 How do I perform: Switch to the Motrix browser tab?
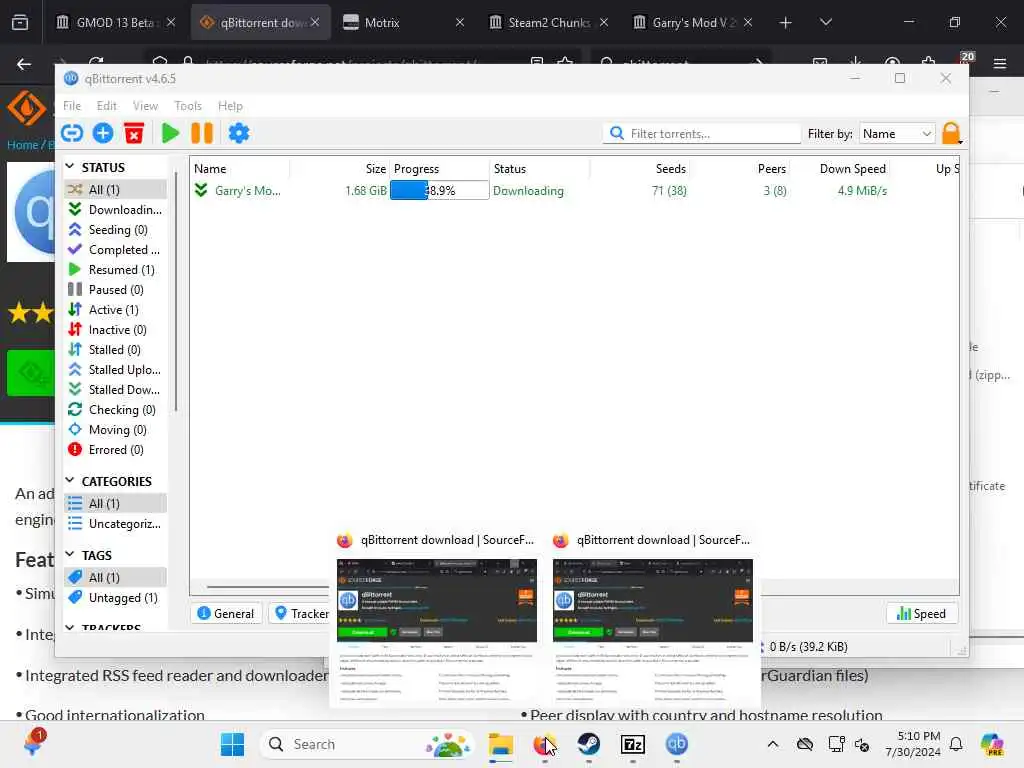click(403, 22)
